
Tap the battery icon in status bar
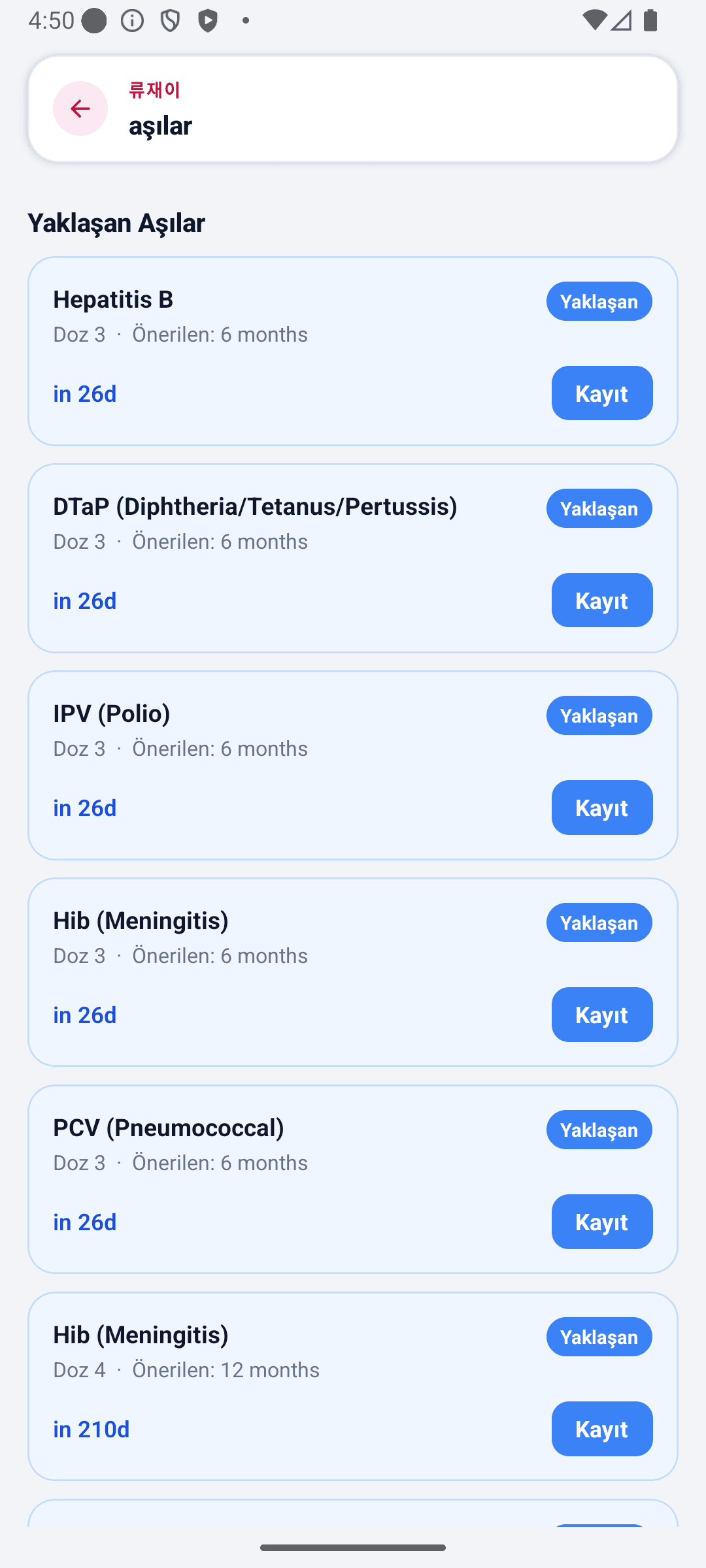650,20
